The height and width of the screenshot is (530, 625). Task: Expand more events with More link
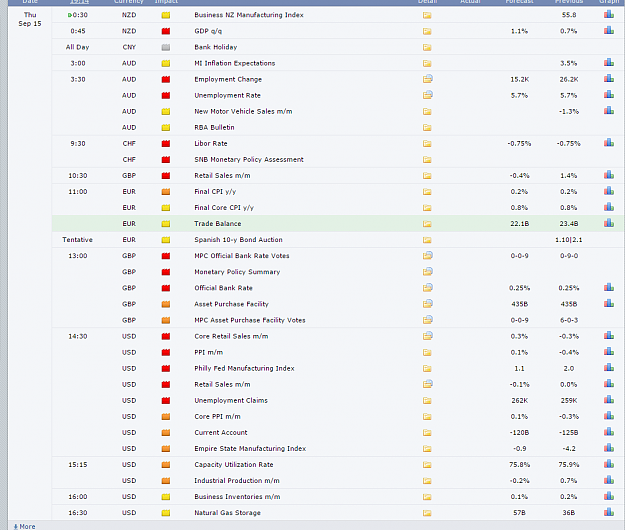point(24,526)
